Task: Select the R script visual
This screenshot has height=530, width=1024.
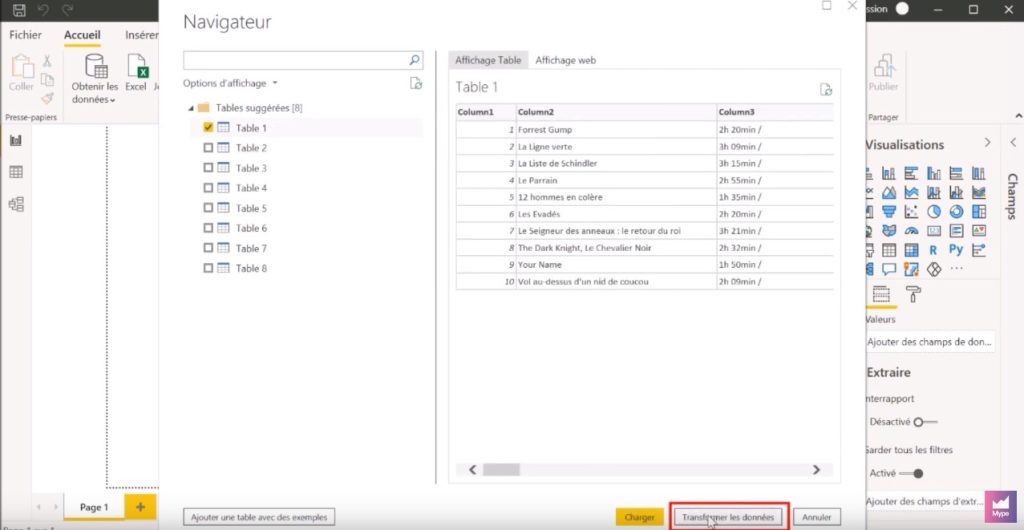Action: 934,250
